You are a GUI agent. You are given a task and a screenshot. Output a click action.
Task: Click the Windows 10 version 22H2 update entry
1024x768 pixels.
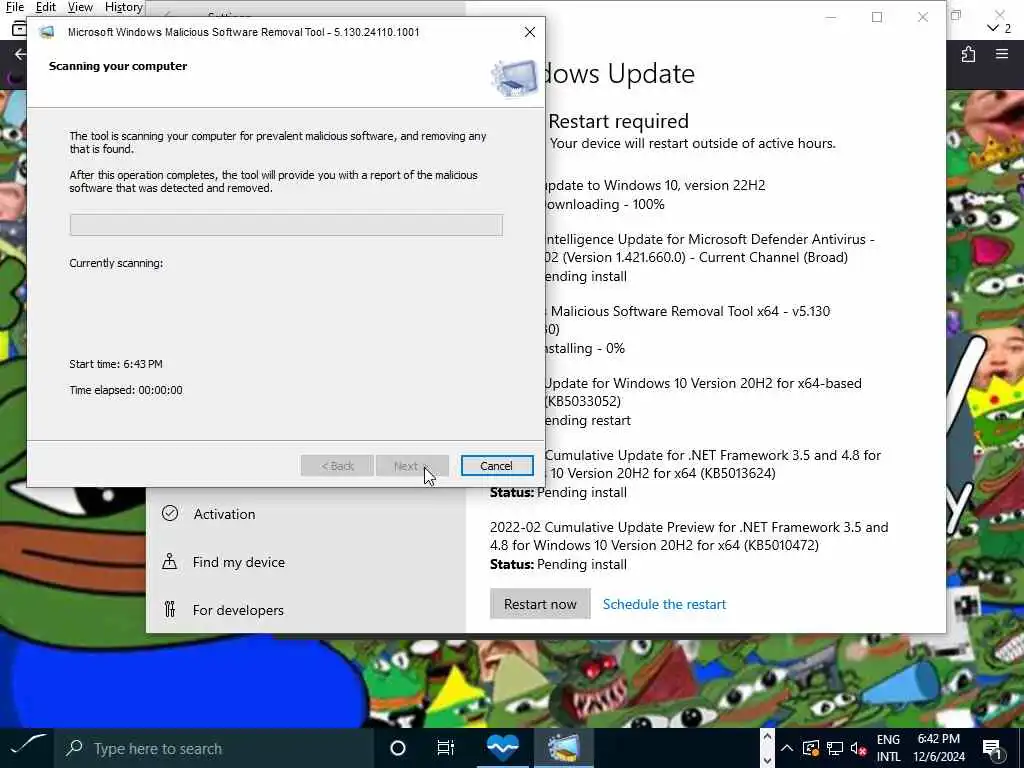pos(654,185)
